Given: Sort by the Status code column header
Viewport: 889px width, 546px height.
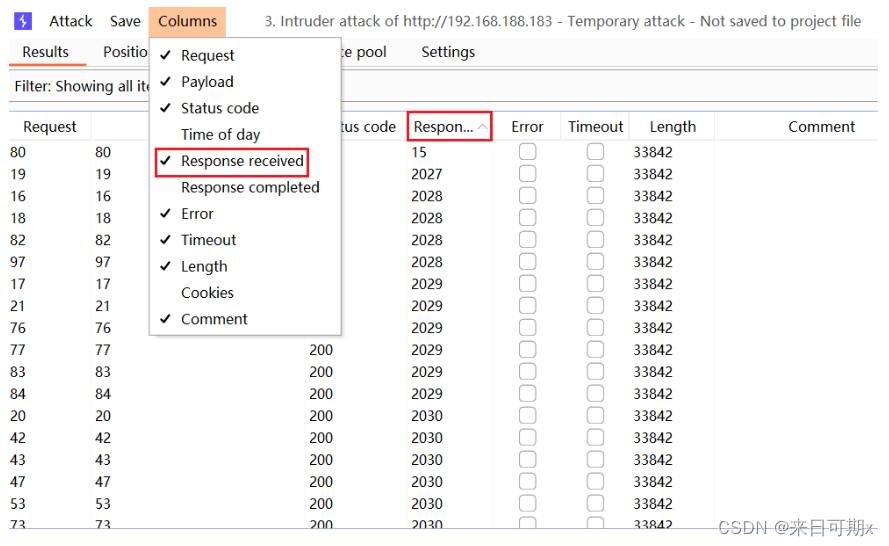Looking at the screenshot, I should (x=369, y=126).
